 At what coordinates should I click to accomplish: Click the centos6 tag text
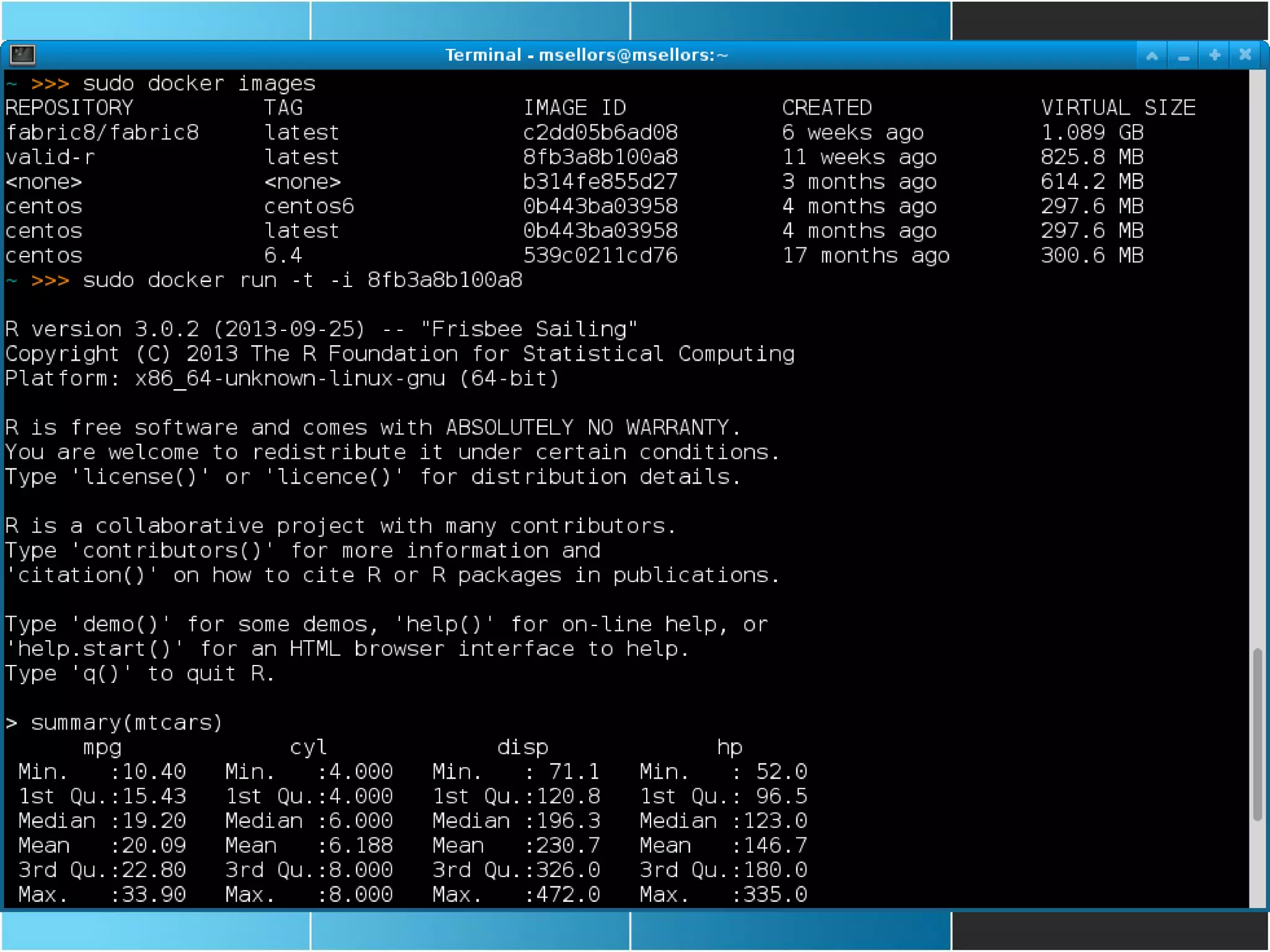pyautogui.click(x=309, y=206)
